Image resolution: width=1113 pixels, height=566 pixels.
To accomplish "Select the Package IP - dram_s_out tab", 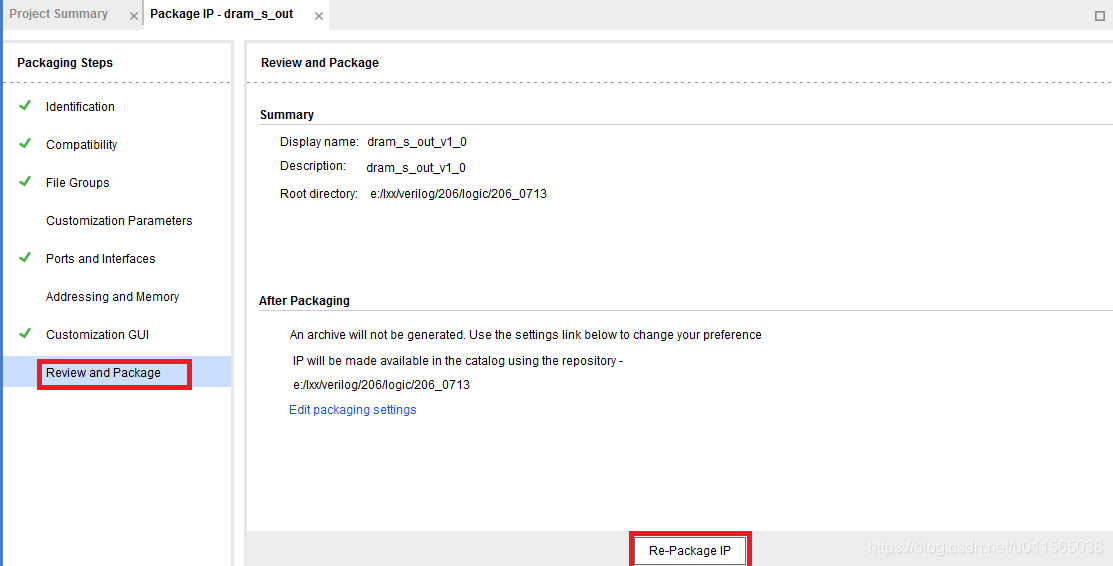I will tap(221, 14).
